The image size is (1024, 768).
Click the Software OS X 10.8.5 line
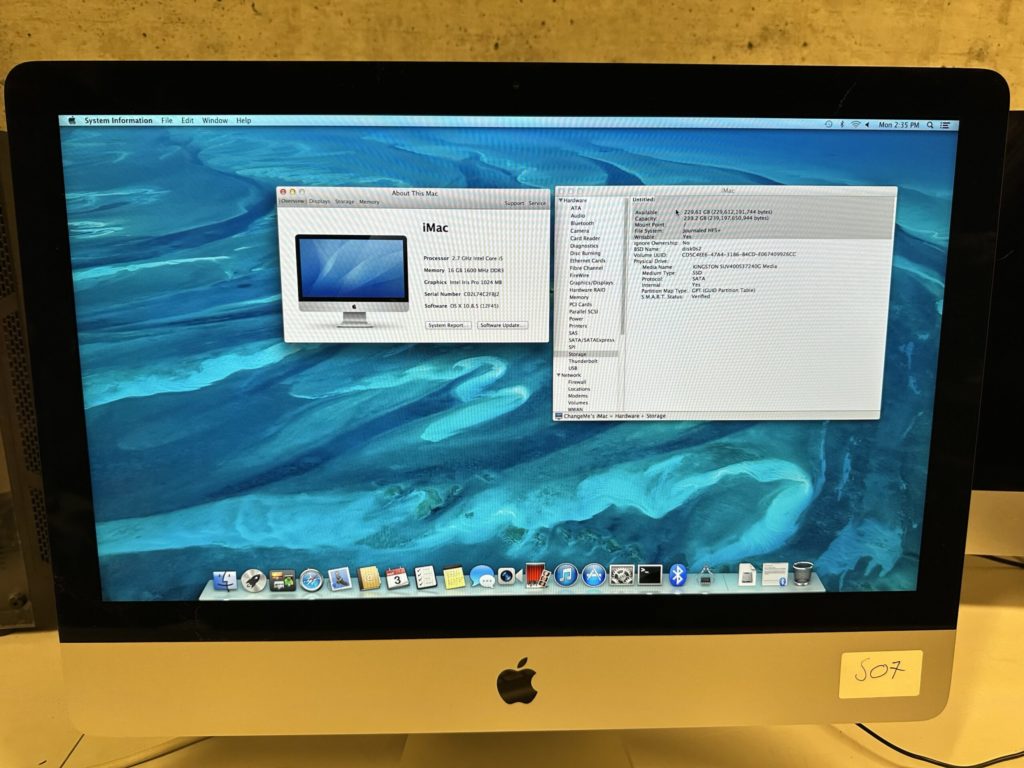(461, 306)
